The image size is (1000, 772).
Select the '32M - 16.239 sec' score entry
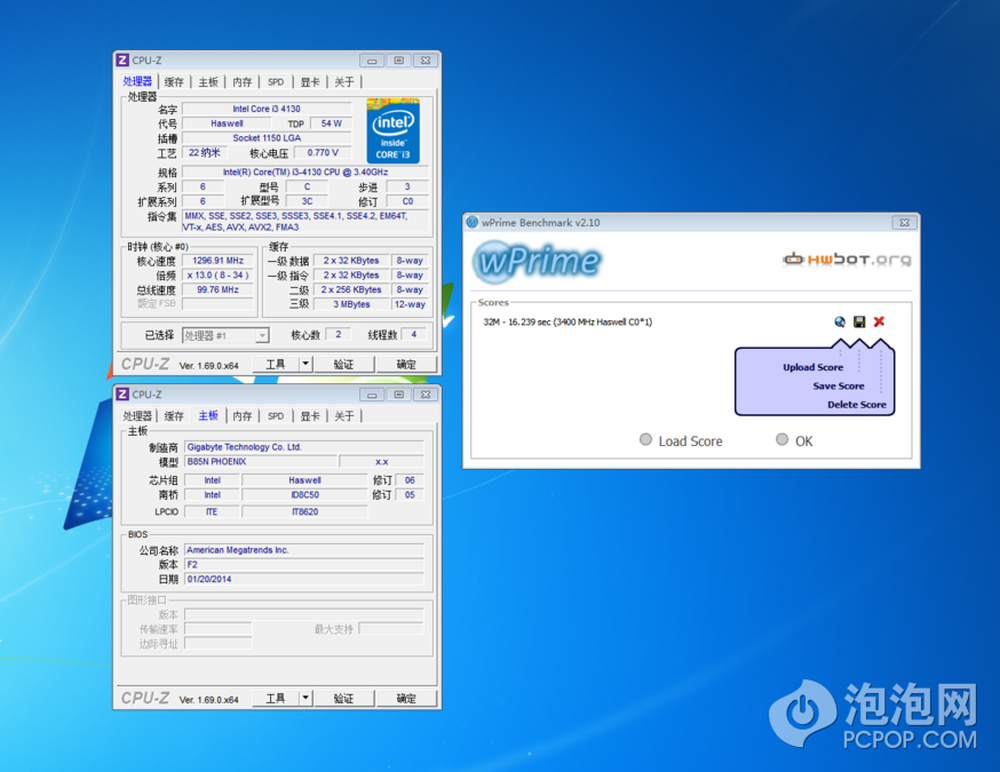(568, 322)
